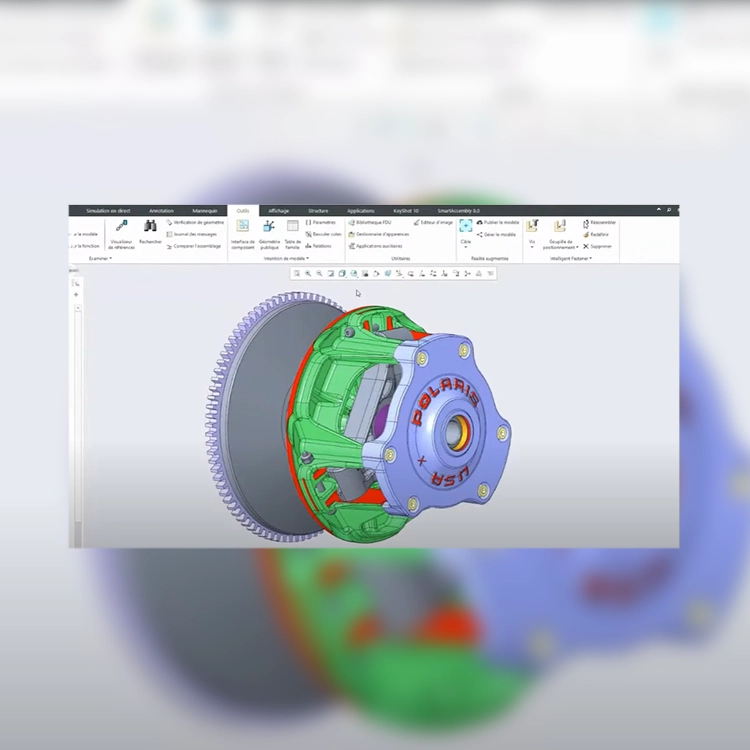Viewport: 750px width, 750px height.
Task: Open the KeyShot 10 tab
Action: tap(406, 210)
